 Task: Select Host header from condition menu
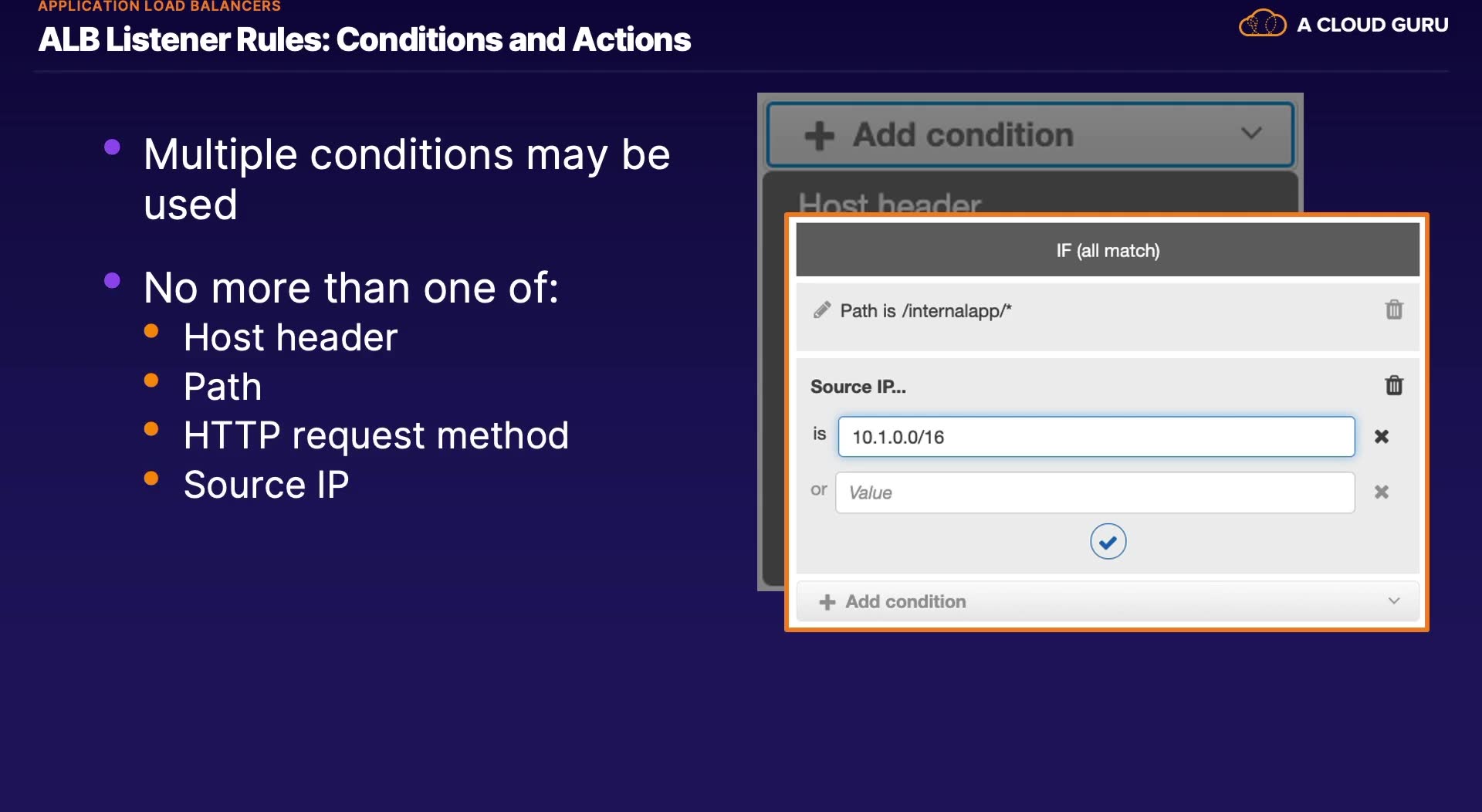pyautogui.click(x=889, y=203)
